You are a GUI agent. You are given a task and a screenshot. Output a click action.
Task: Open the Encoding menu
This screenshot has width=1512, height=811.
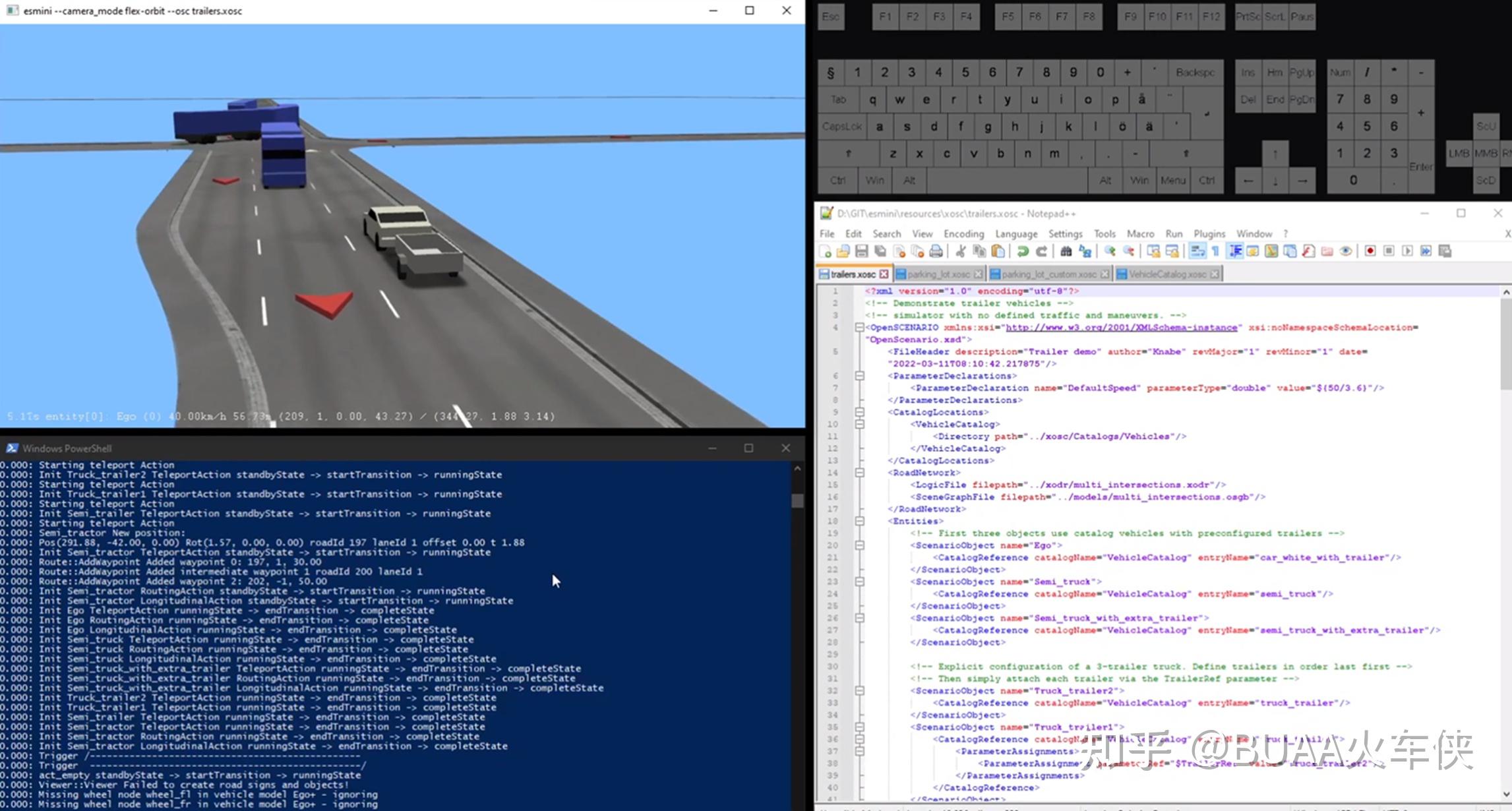point(963,233)
